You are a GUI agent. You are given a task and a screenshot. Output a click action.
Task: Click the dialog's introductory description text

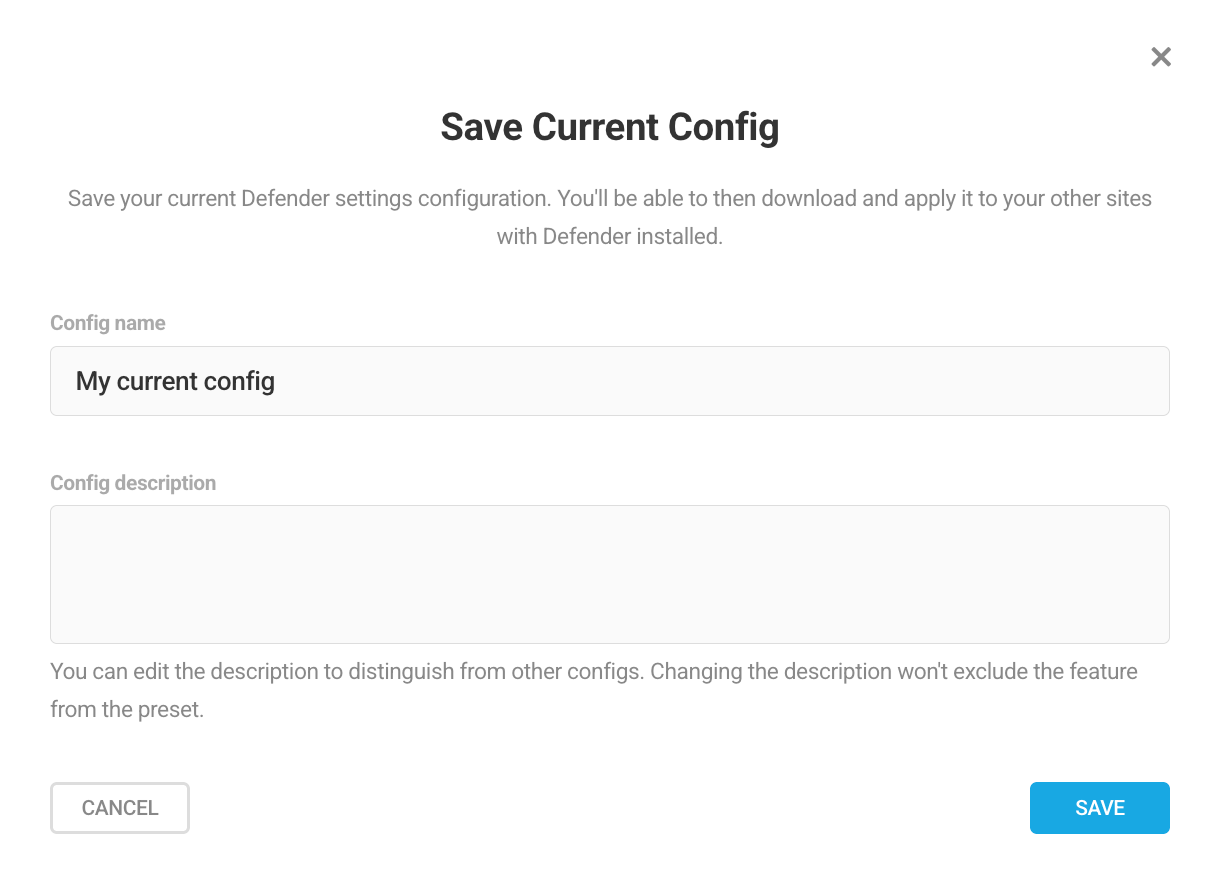610,217
